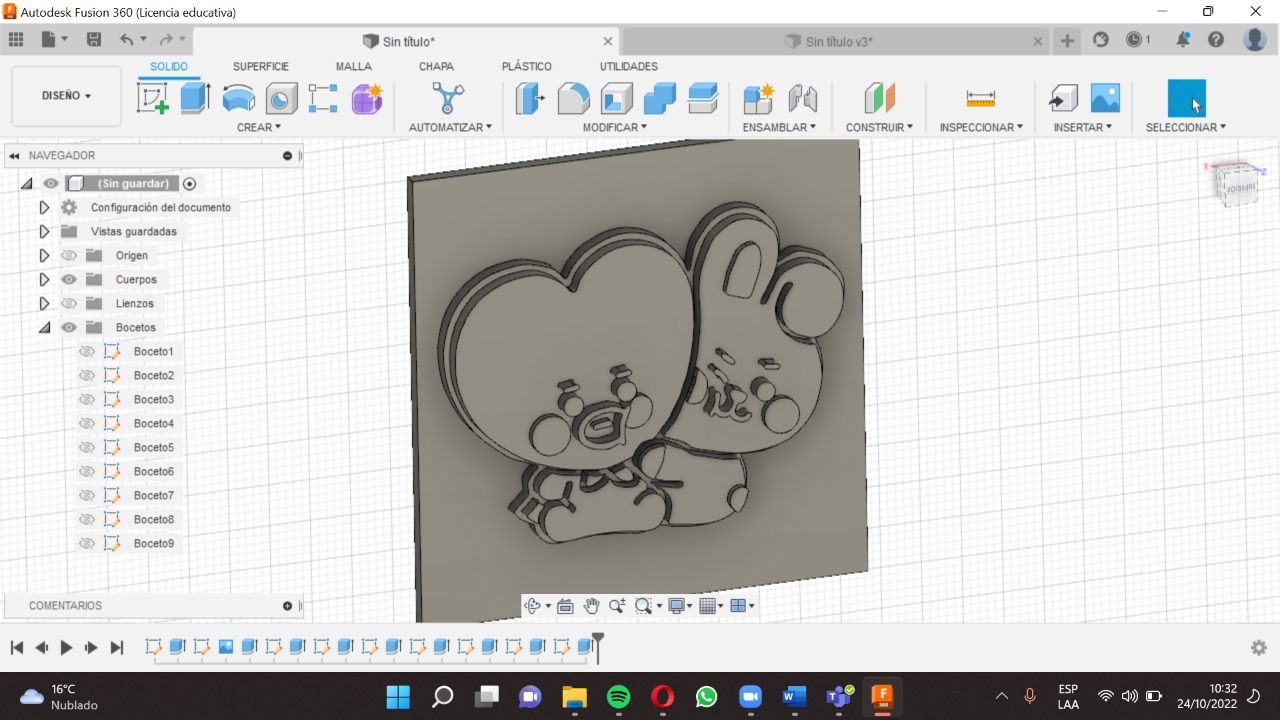Show Boceto9 sketch with eye icon
Viewport: 1280px width, 720px height.
[x=87, y=544]
